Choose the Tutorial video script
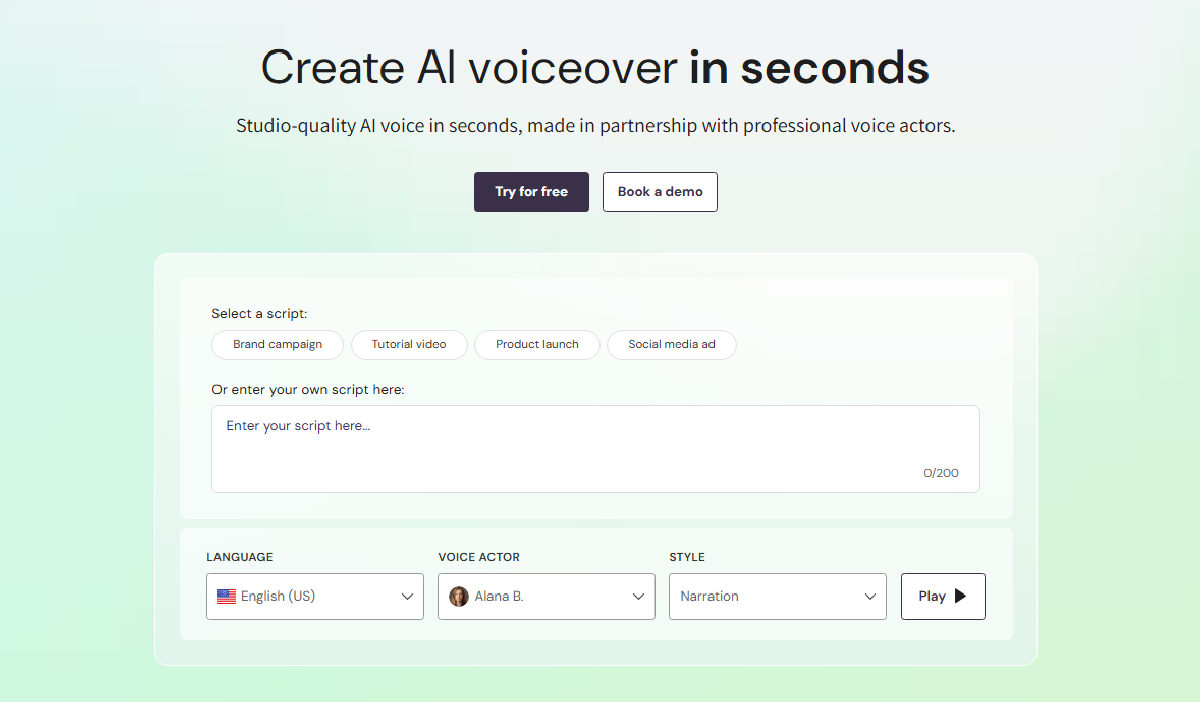Image resolution: width=1200 pixels, height=702 pixels. (x=409, y=344)
